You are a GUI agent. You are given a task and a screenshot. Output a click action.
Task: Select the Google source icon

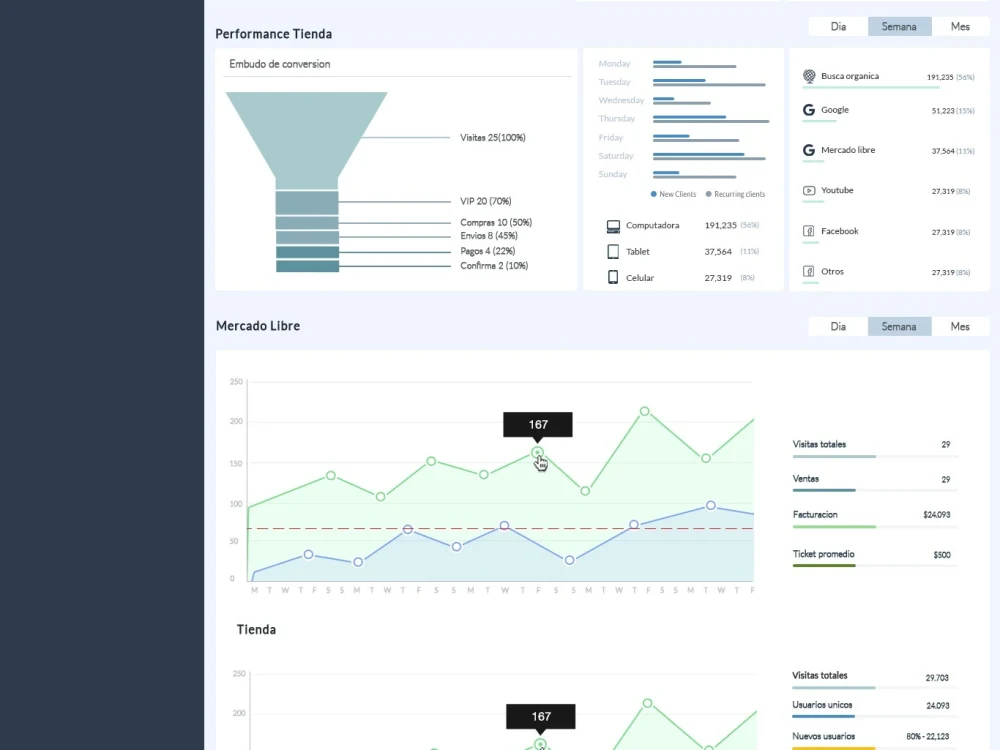click(x=808, y=110)
